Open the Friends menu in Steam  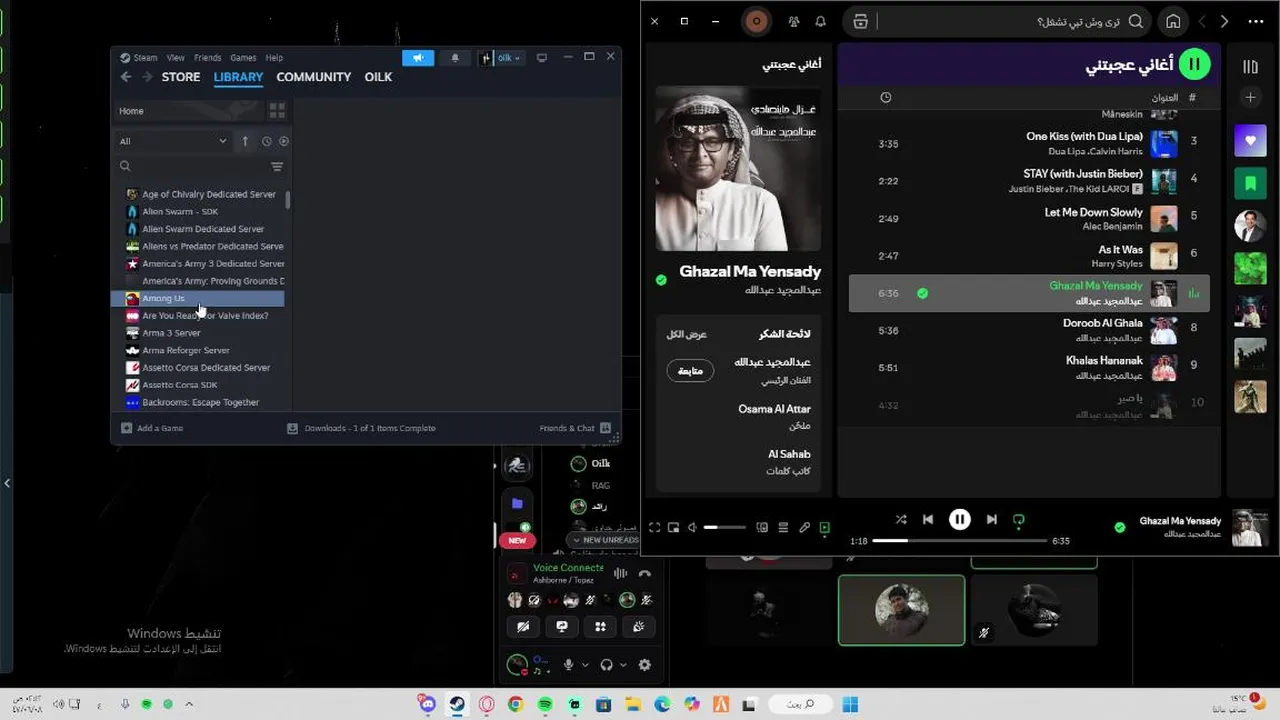[208, 58]
